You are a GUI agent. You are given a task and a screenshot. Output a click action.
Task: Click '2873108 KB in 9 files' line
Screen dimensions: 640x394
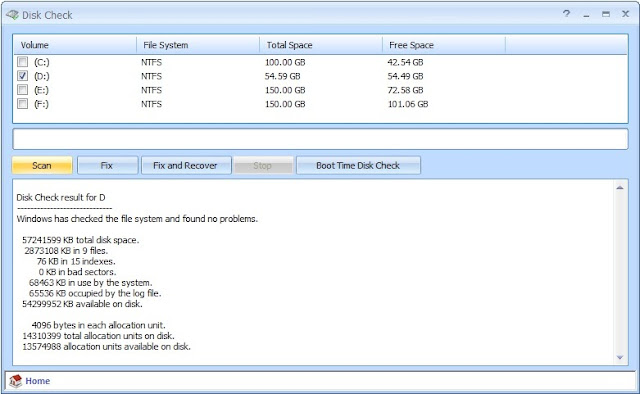66,251
